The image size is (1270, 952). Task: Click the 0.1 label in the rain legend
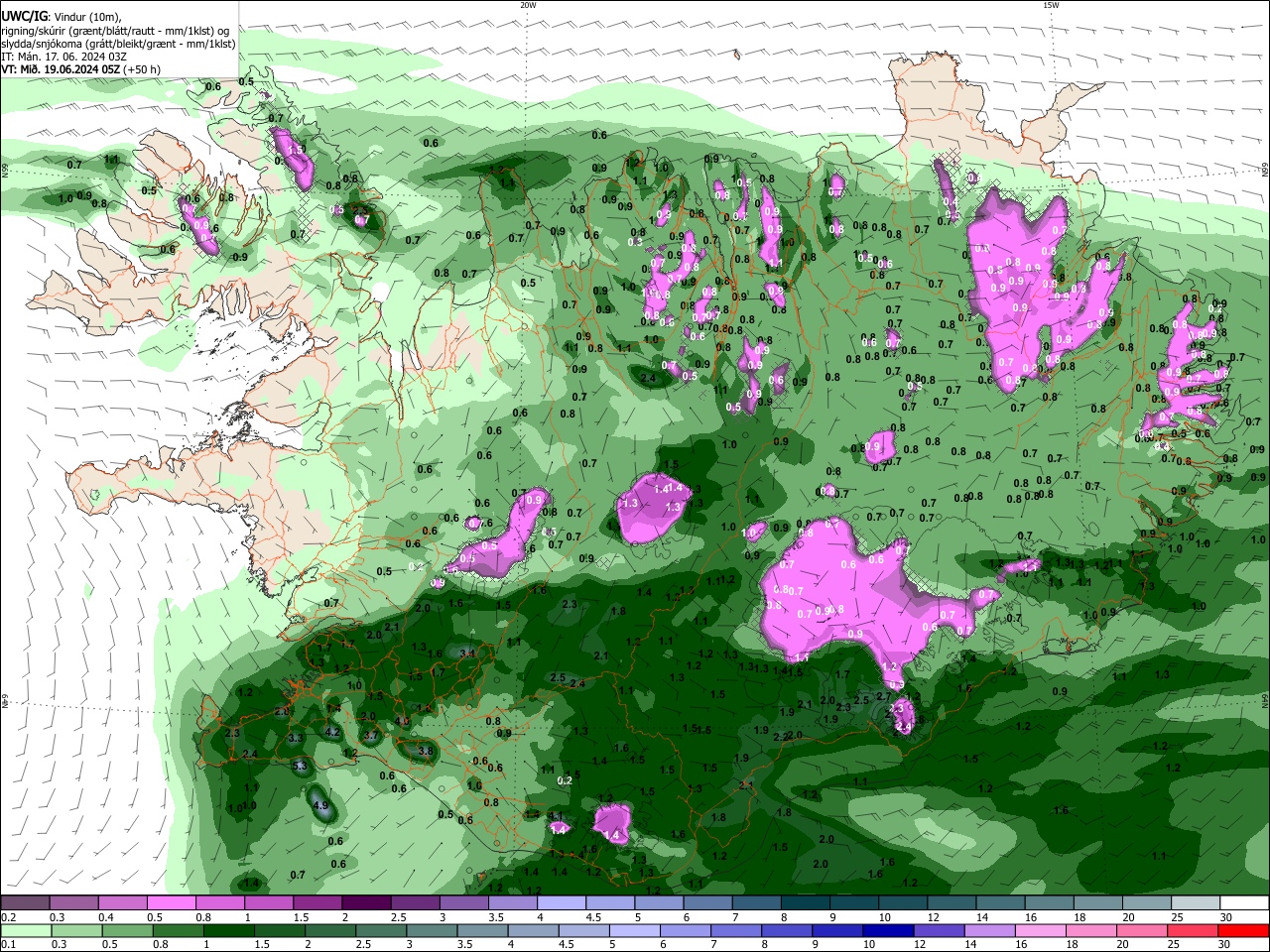tap(7, 944)
